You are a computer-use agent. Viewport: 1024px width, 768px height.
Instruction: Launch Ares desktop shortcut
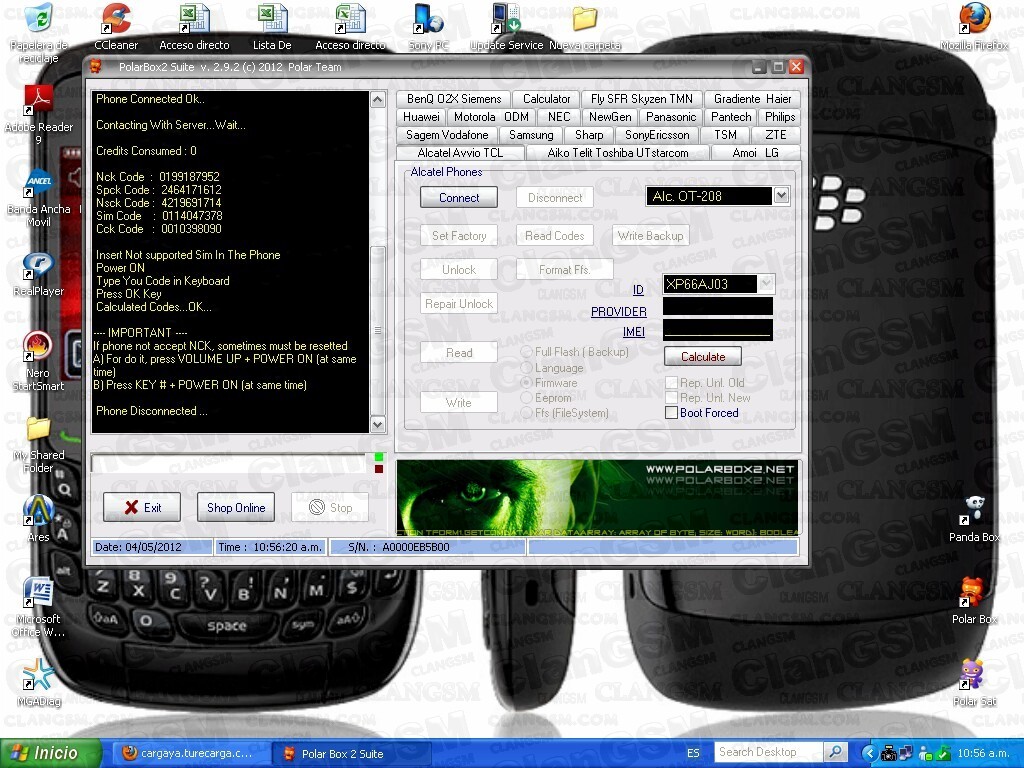point(39,519)
